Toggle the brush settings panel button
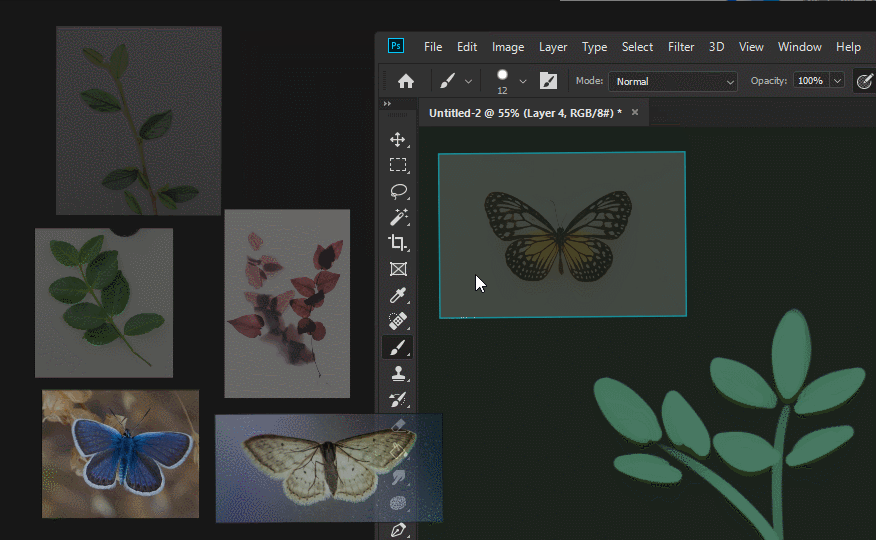The height and width of the screenshot is (540, 876). click(548, 81)
